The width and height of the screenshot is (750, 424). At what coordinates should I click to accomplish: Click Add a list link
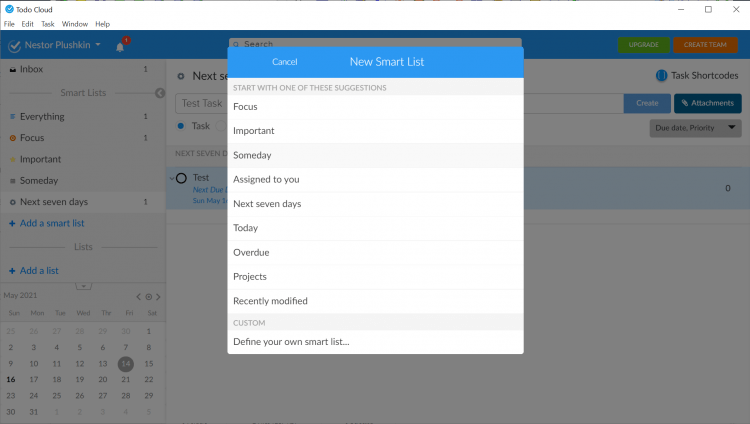pos(39,271)
